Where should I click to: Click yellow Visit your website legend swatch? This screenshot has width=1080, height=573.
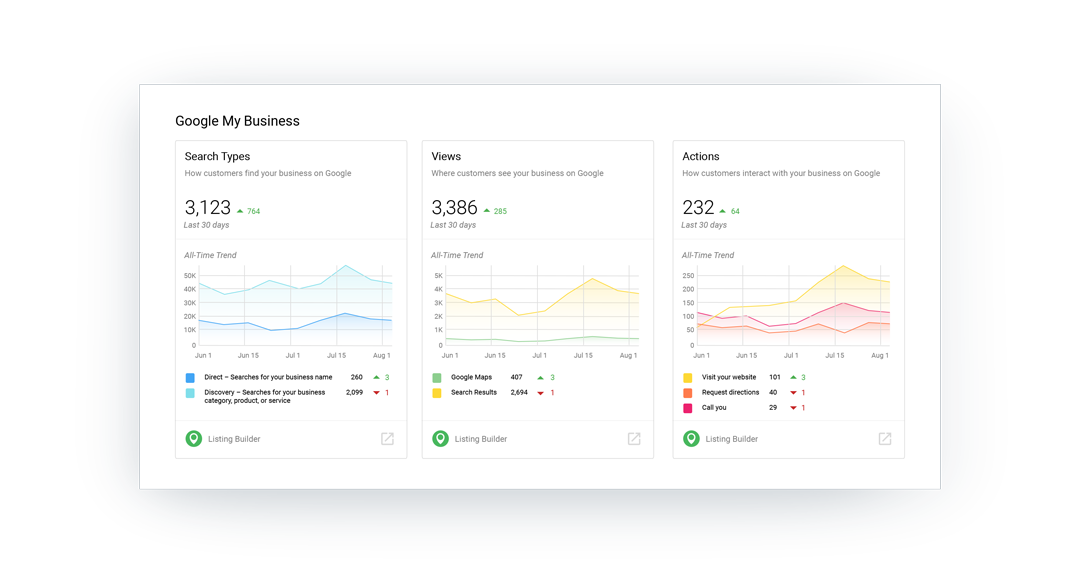[x=687, y=377]
